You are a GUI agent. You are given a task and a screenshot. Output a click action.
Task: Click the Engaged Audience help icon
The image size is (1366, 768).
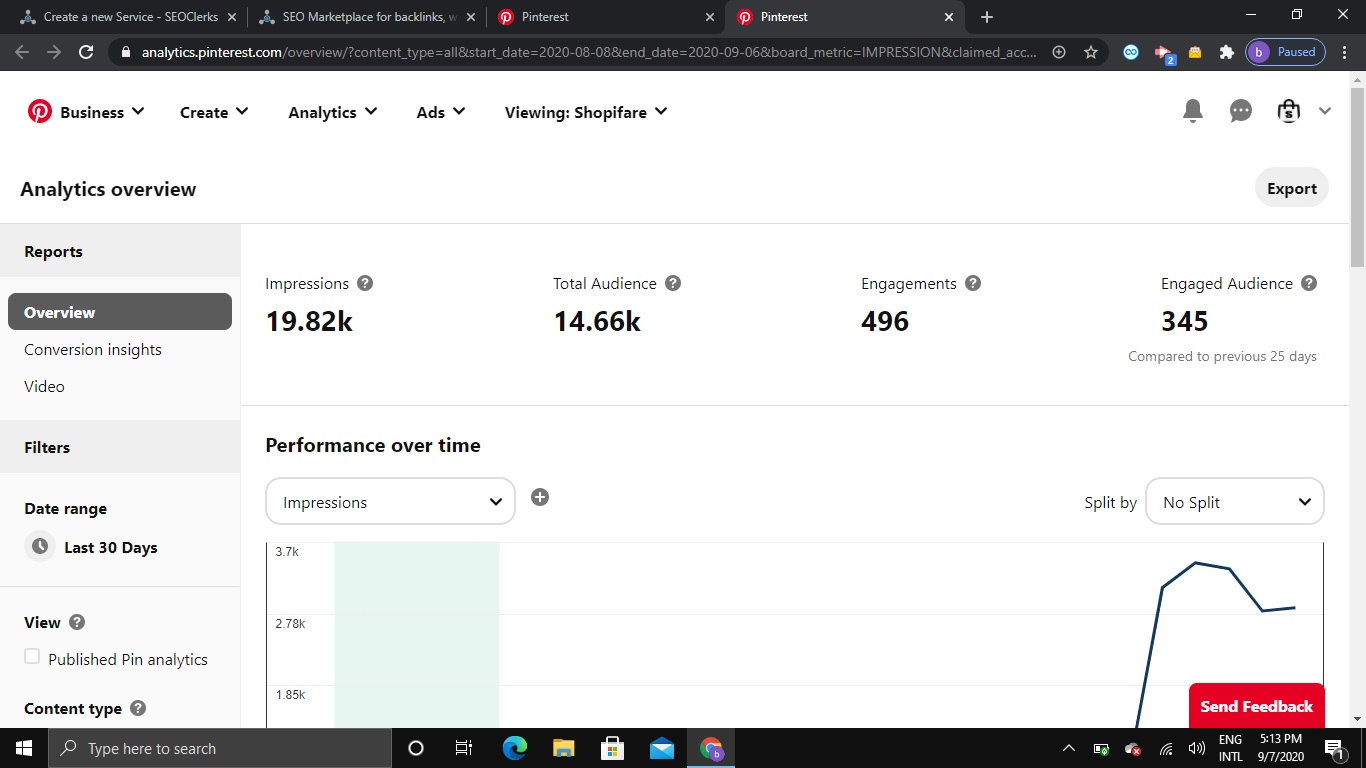click(x=1309, y=283)
